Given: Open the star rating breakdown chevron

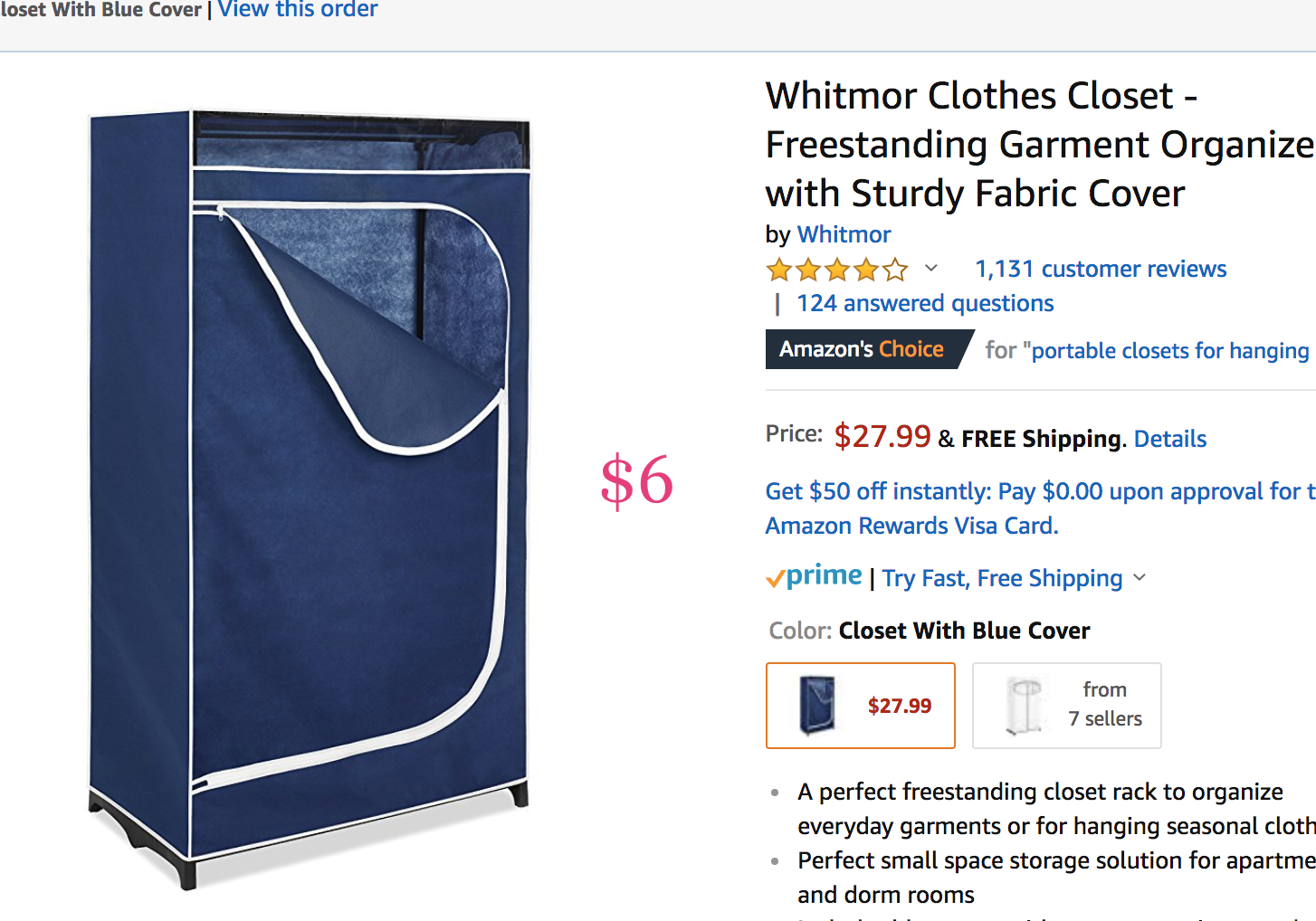Looking at the screenshot, I should pyautogui.click(x=930, y=269).
